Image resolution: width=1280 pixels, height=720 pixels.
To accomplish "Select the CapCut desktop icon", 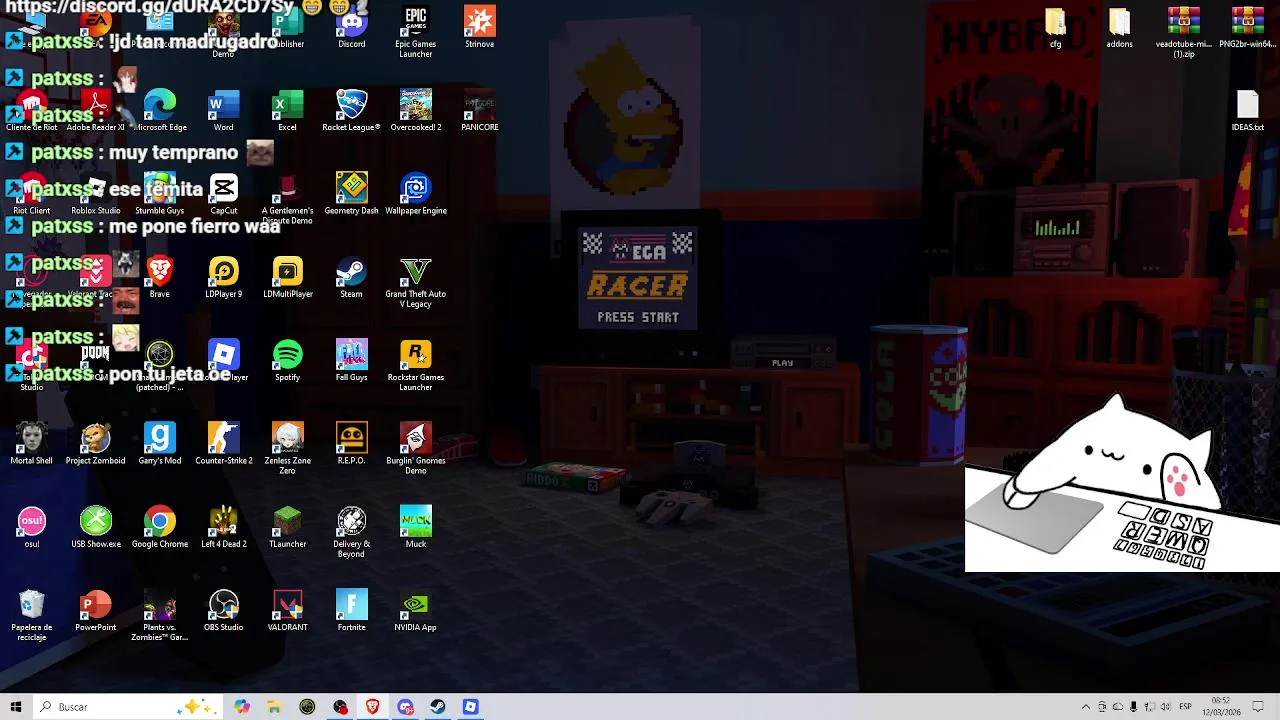I will [x=223, y=194].
